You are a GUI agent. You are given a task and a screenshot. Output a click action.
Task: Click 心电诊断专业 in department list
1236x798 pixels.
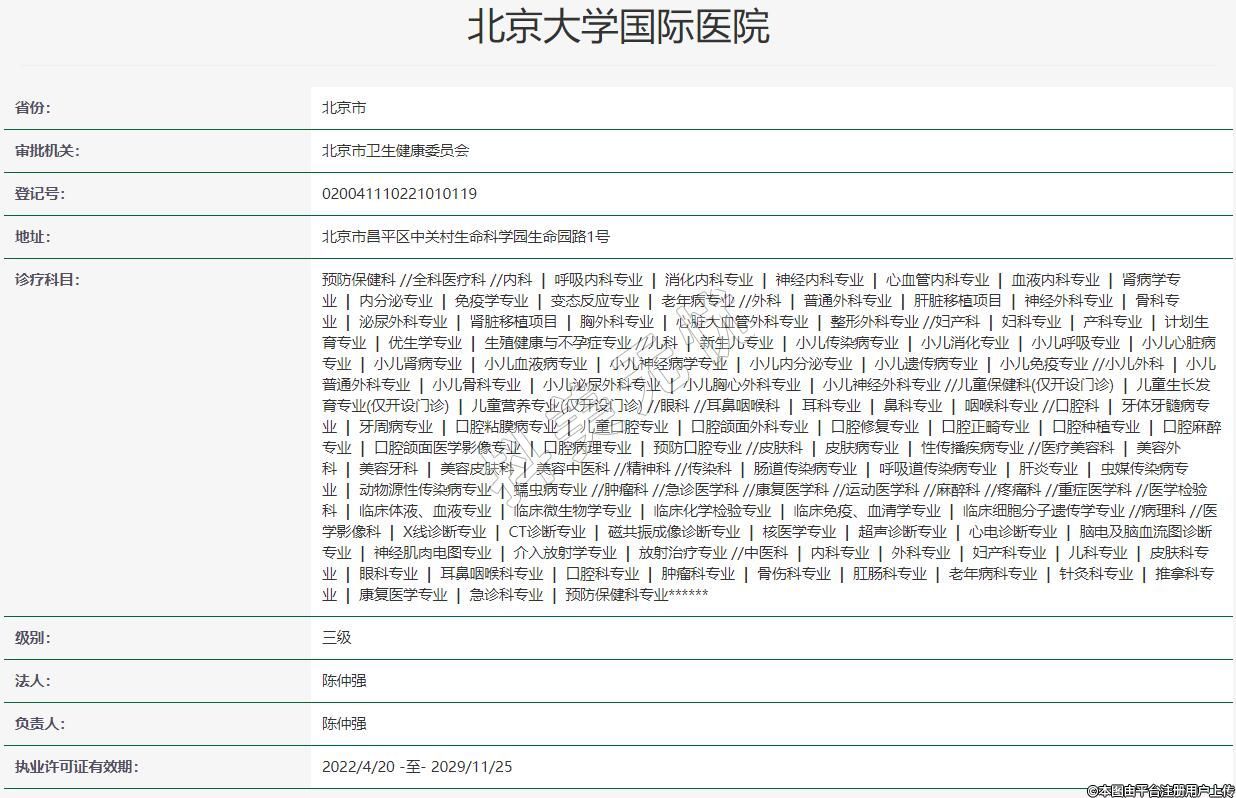coord(1012,532)
